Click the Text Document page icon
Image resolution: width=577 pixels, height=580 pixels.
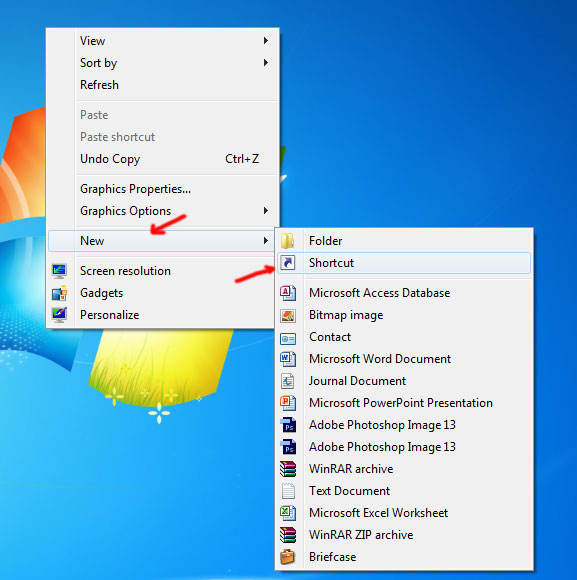[x=288, y=491]
